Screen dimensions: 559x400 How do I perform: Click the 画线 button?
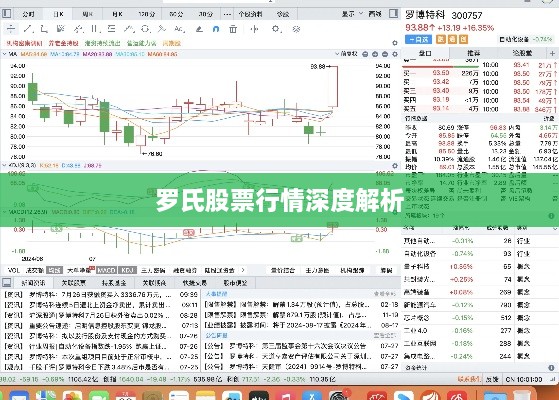[x=375, y=14]
